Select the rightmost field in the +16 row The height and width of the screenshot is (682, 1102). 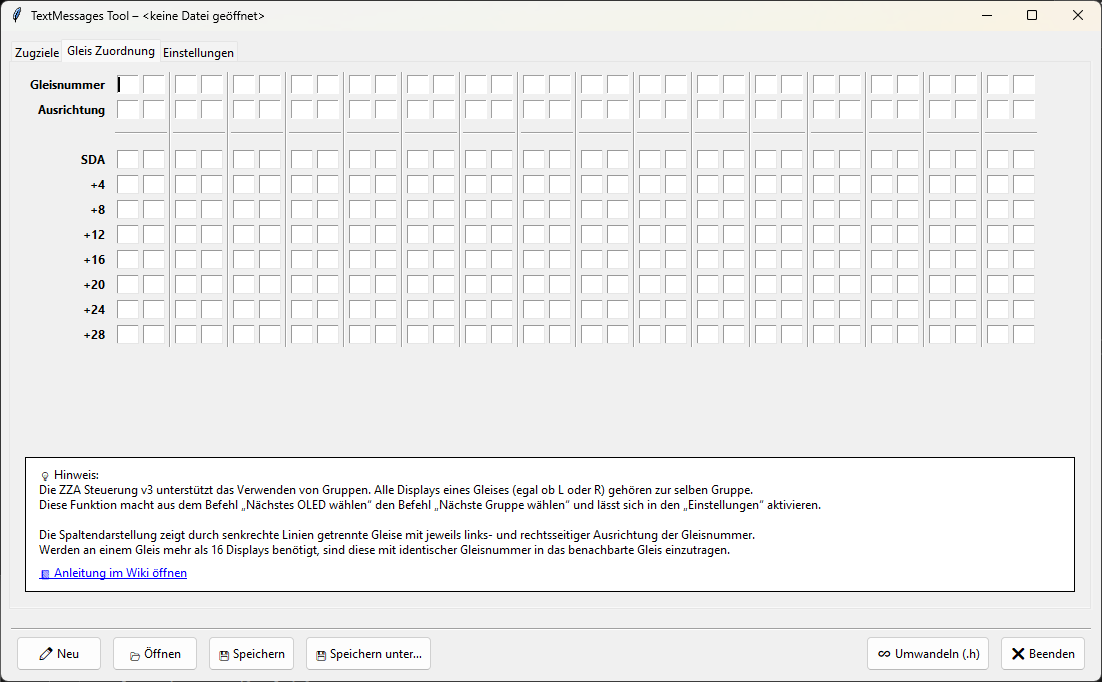tap(1024, 259)
